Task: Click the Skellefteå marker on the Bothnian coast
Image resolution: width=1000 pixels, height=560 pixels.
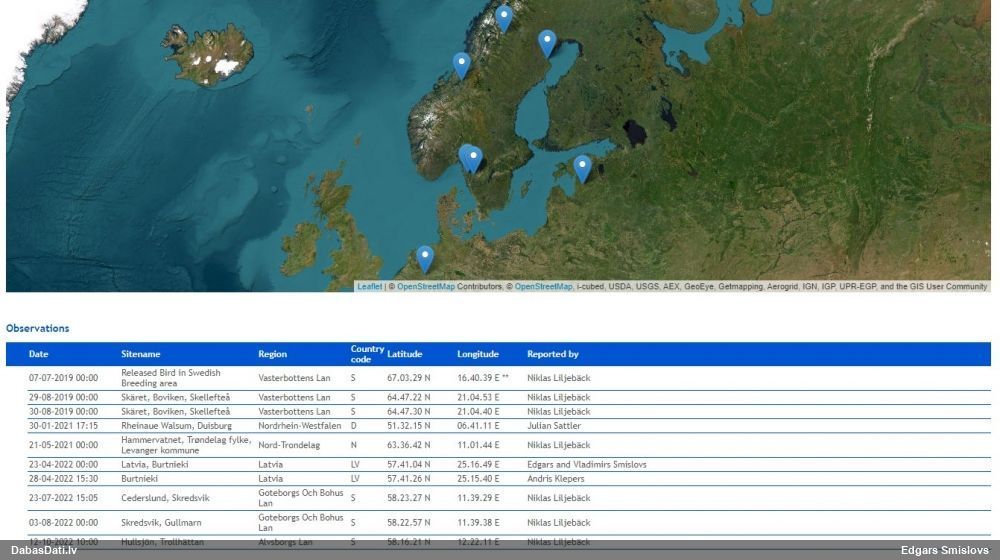Action: pyautogui.click(x=547, y=43)
